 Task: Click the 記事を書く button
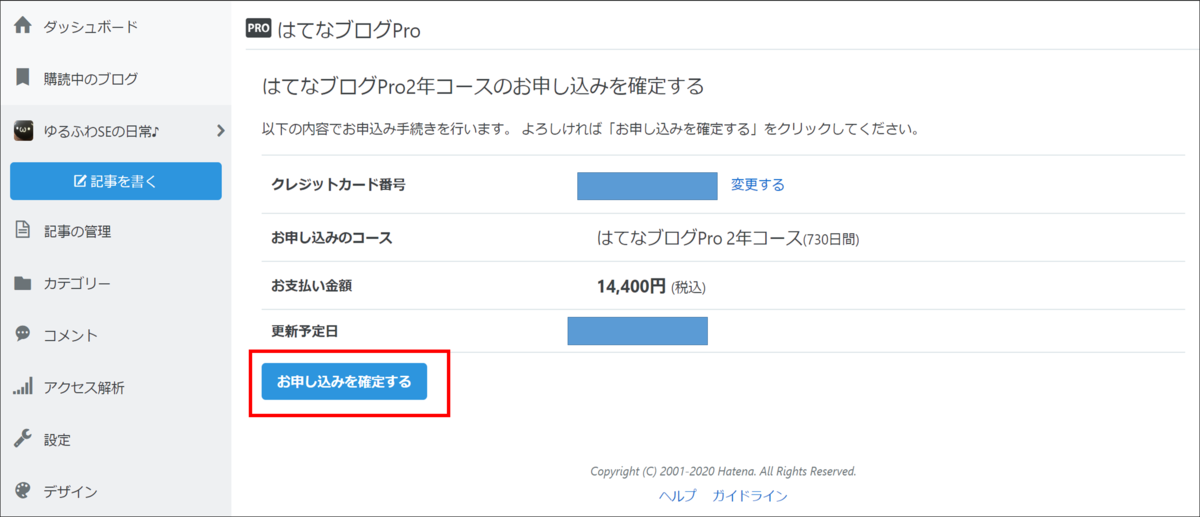coord(116,181)
